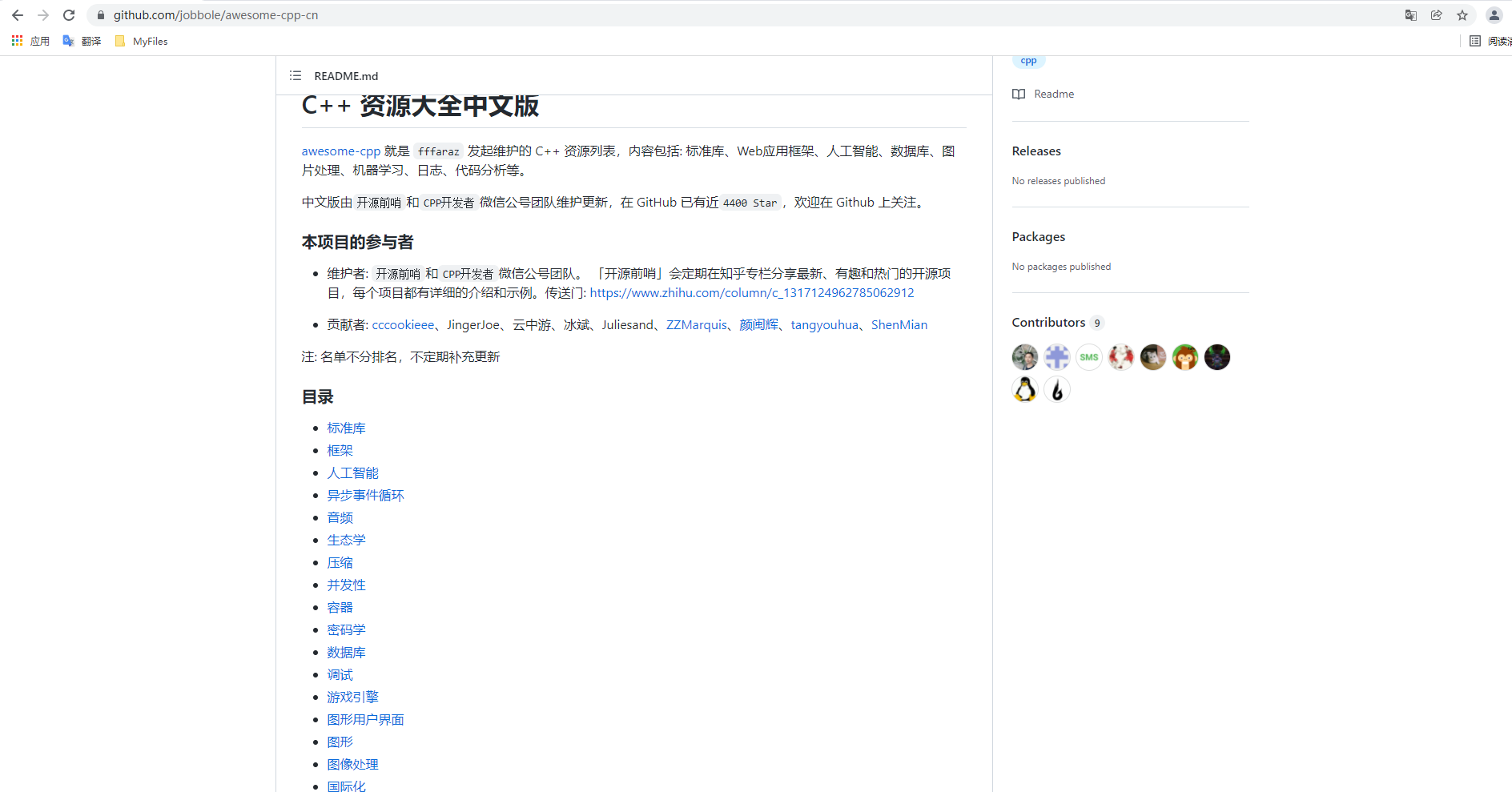The width and height of the screenshot is (1512, 792).
Task: Open the MyFiles bookmark folder
Action: [x=141, y=41]
